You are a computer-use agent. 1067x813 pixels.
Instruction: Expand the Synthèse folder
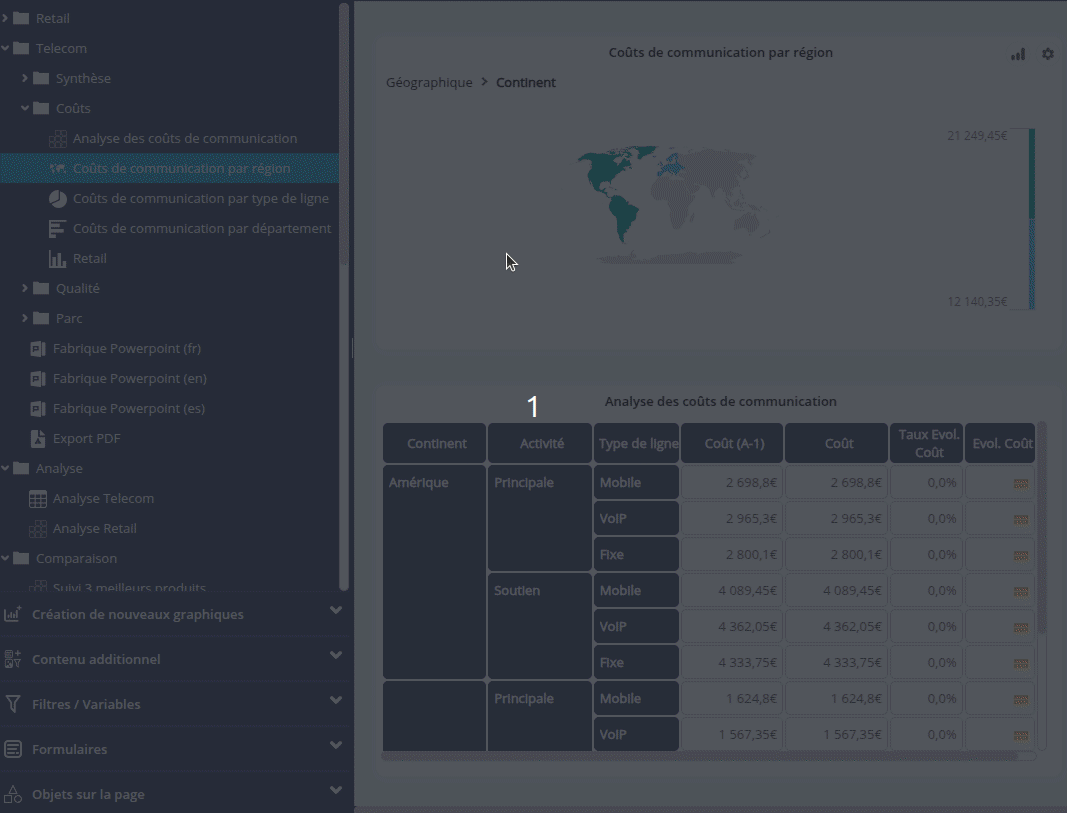coord(26,78)
